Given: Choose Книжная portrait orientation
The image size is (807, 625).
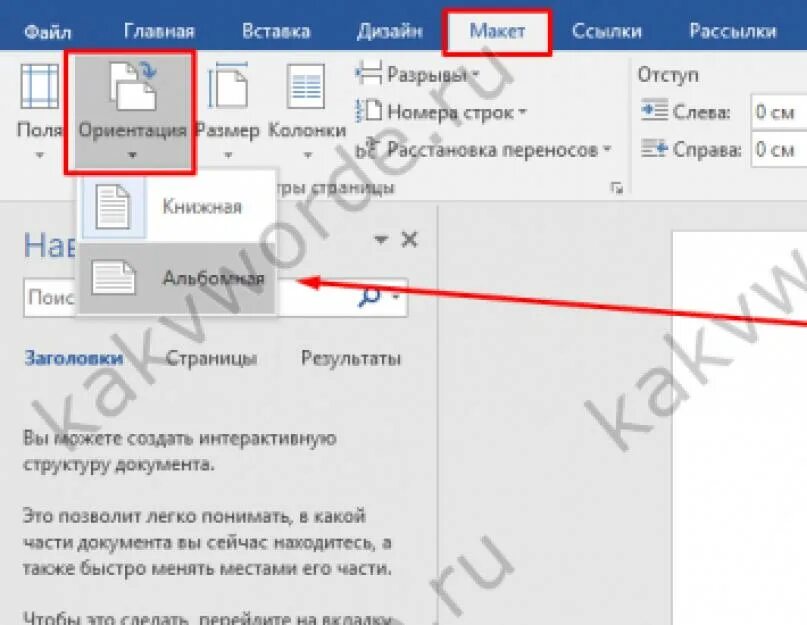Looking at the screenshot, I should (x=178, y=207).
